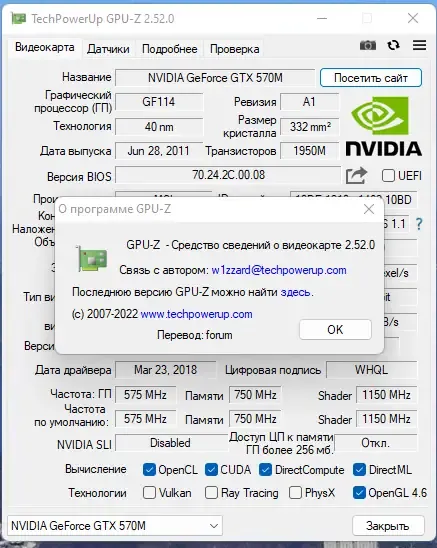This screenshot has height=548, width=437.
Task: Toggle the OpenGL 4.6 checkbox
Action: 359,493
